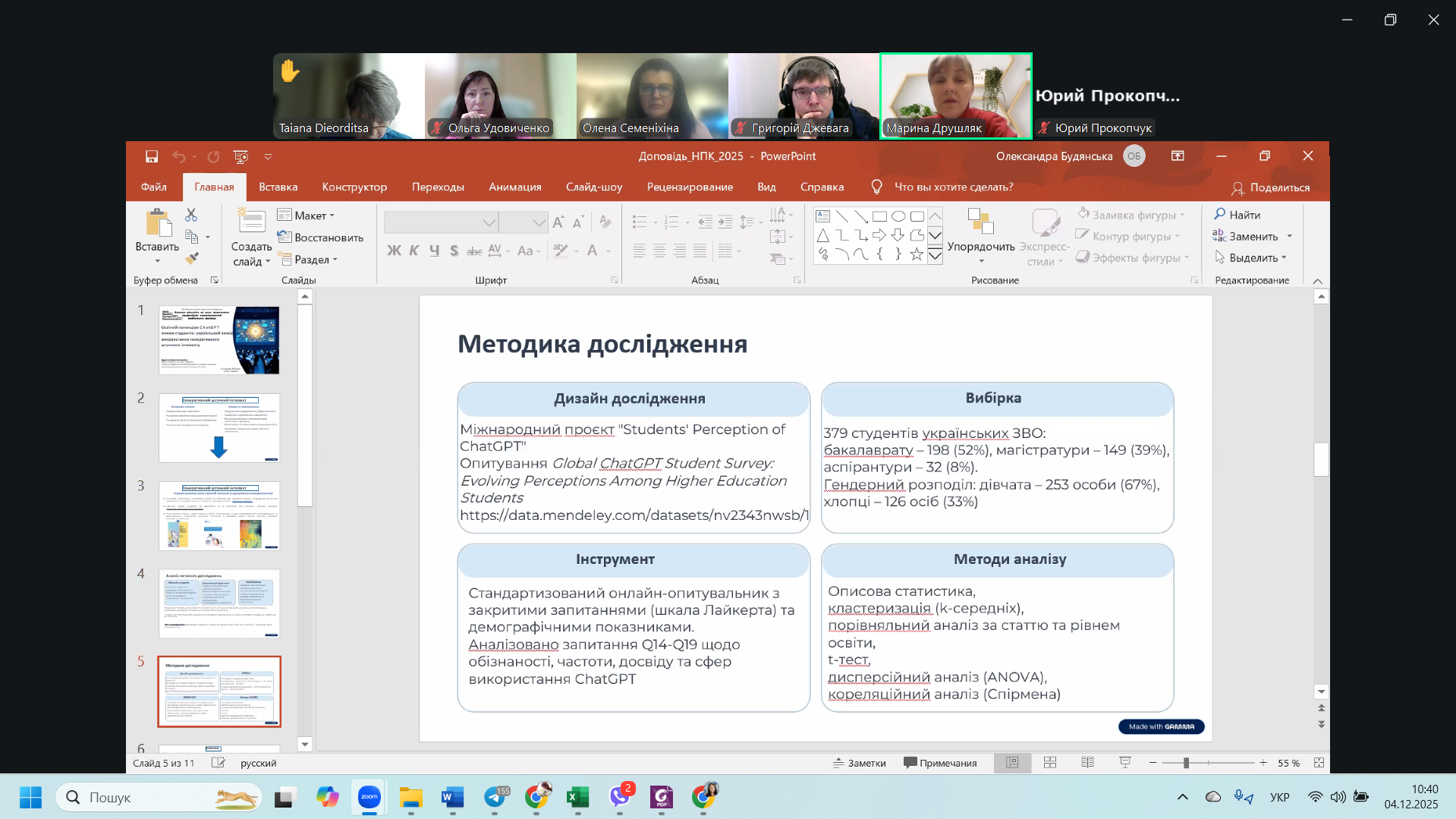Viewport: 1456px width, 819px height.
Task: Adjust the zoom slider handle
Action: pos(1186,763)
